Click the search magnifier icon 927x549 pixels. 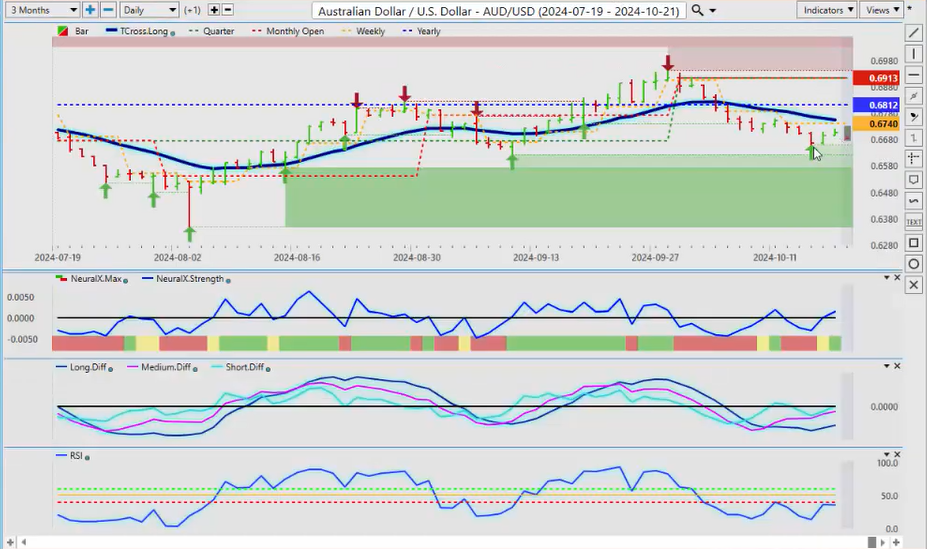click(697, 10)
